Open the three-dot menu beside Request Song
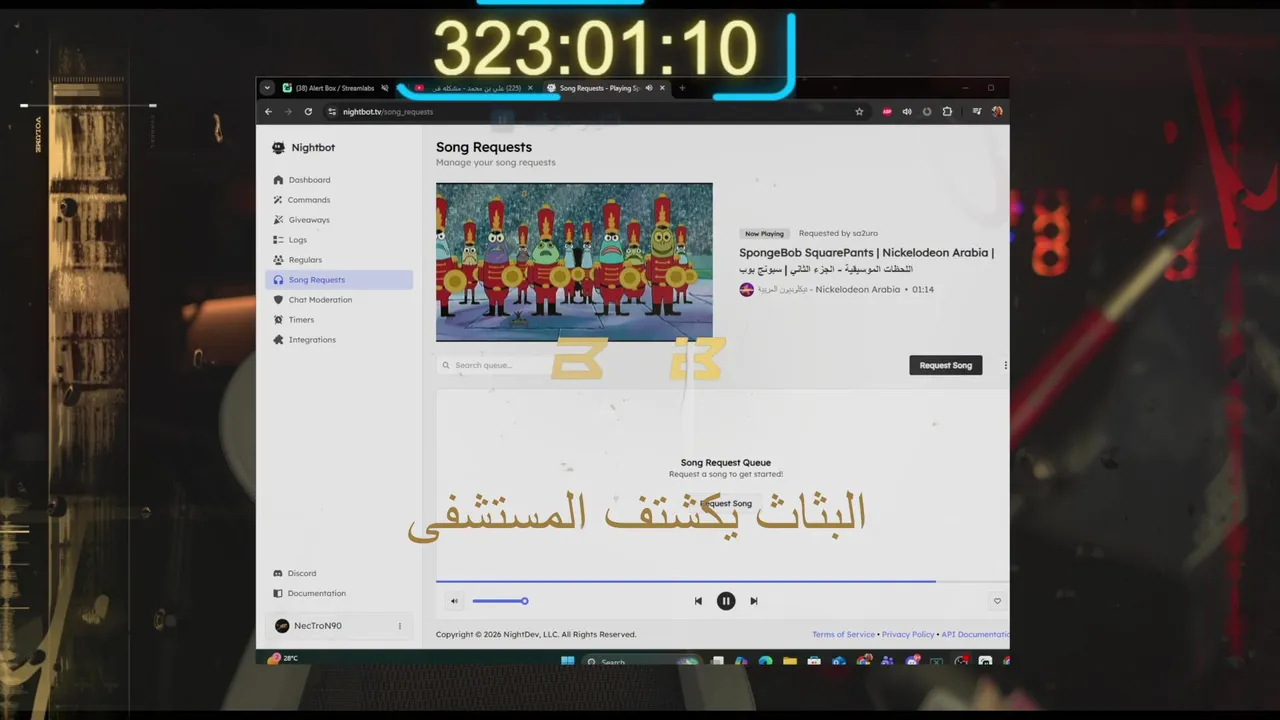 point(1005,365)
